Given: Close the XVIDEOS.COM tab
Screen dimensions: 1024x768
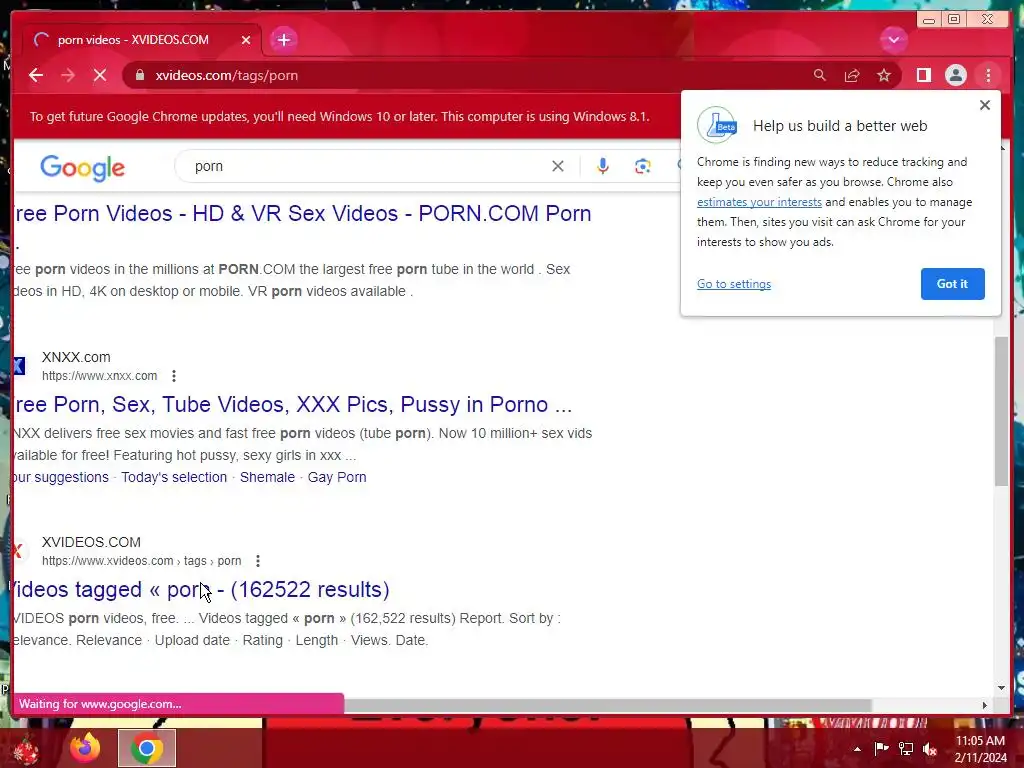Looking at the screenshot, I should 246,40.
